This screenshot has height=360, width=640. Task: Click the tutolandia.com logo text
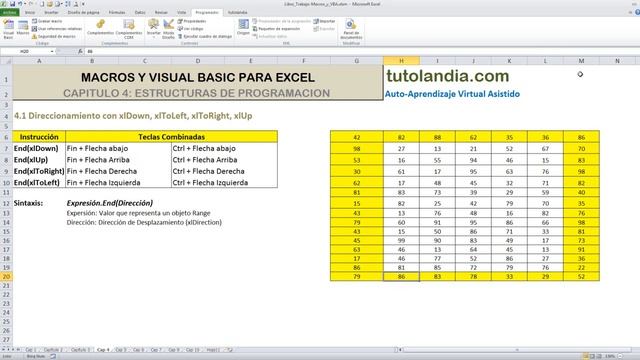tap(447, 76)
